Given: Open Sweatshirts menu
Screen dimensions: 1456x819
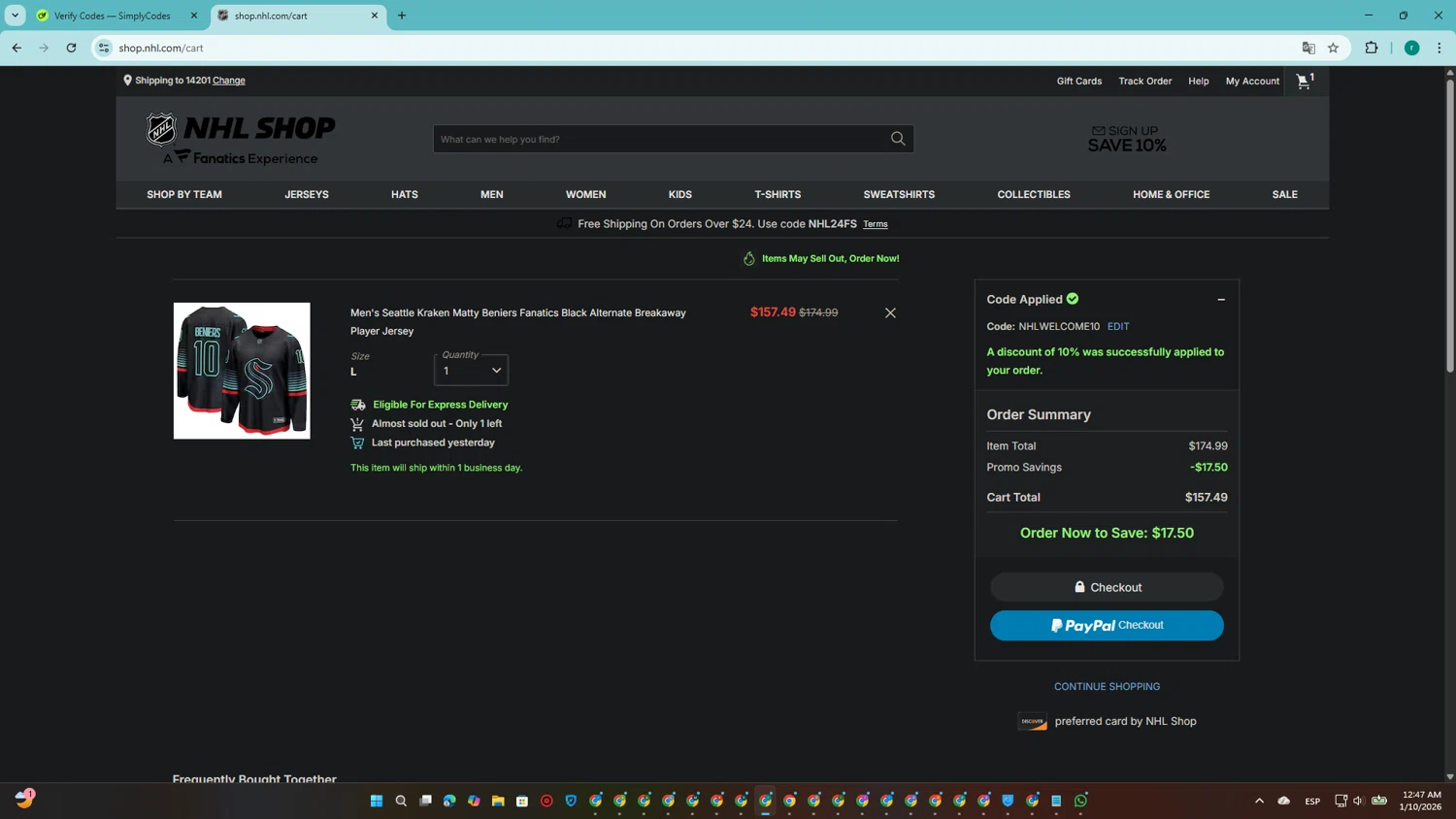Looking at the screenshot, I should (899, 194).
